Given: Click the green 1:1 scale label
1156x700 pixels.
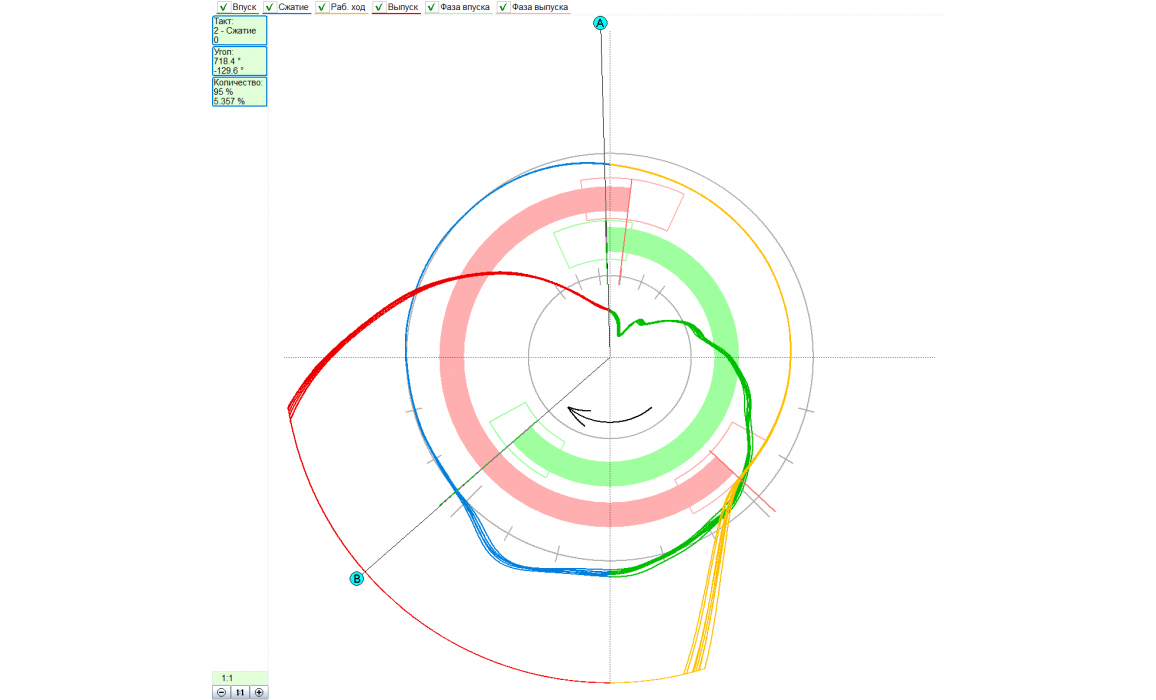Looking at the screenshot, I should point(240,677).
